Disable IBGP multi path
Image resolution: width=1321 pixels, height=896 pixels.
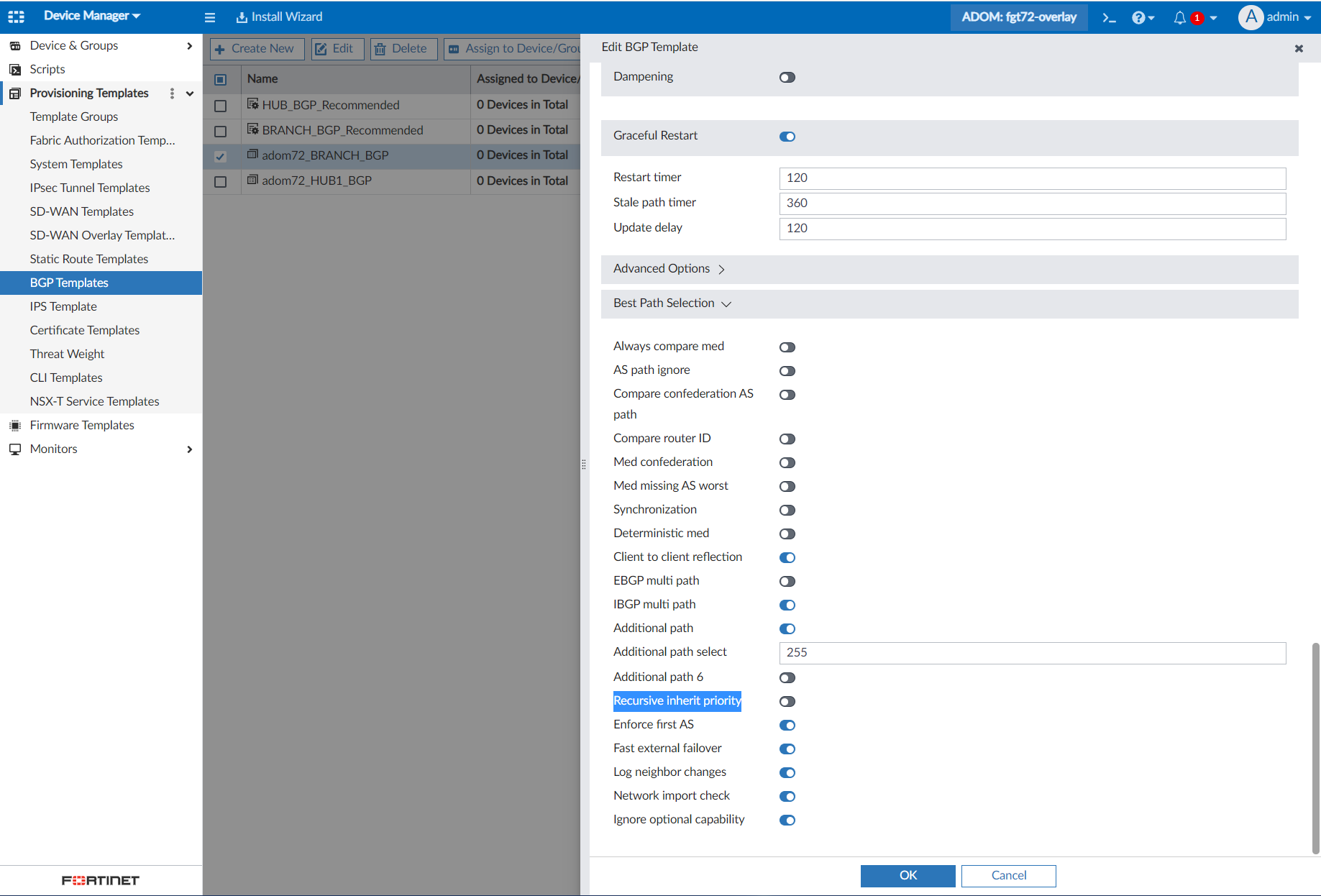coord(787,605)
